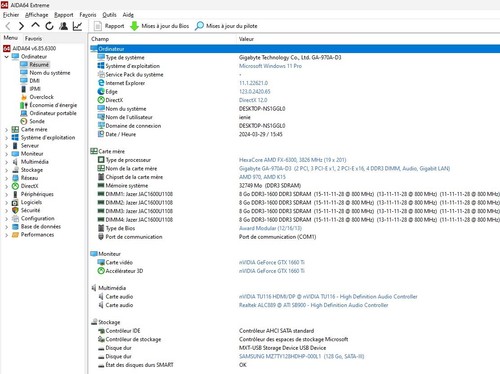Go forward with the right arrow icon
This screenshot has width=500, height=374.
pos(21,26)
